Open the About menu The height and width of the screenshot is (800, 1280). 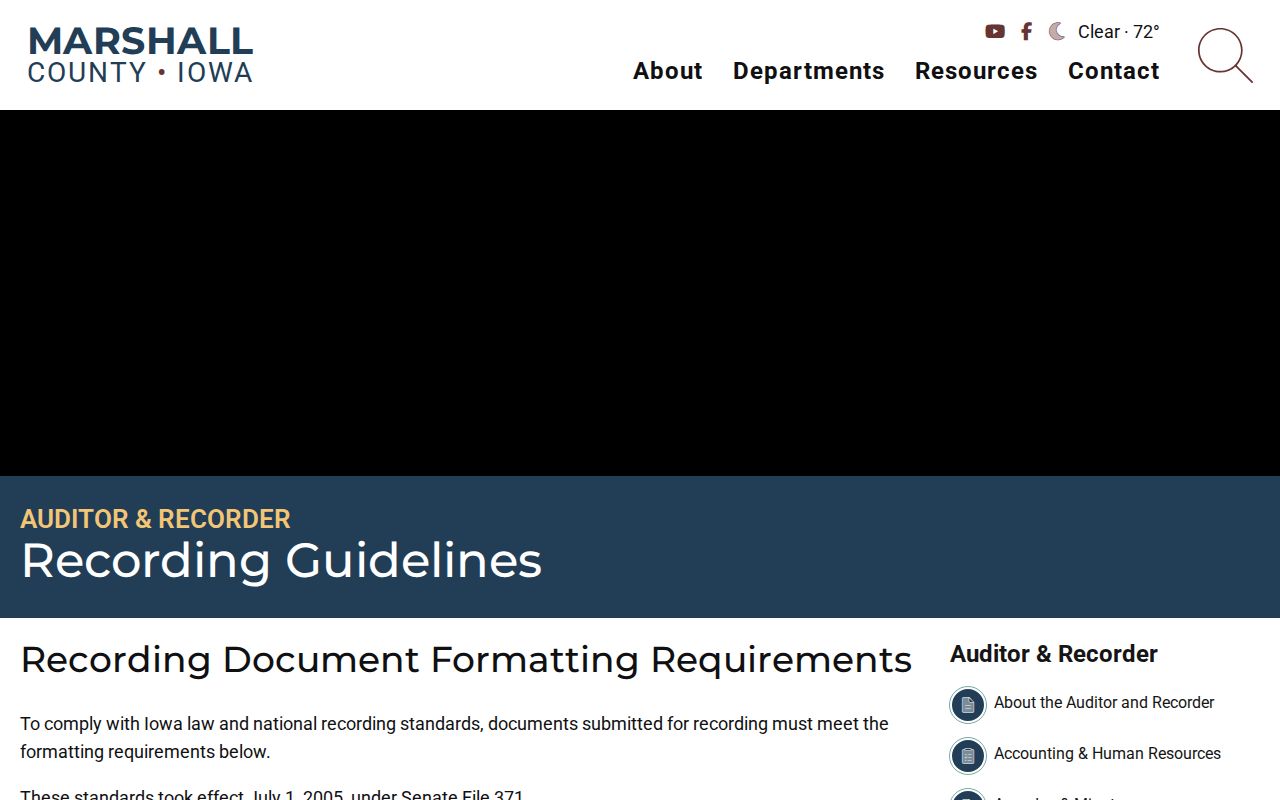[x=668, y=71]
